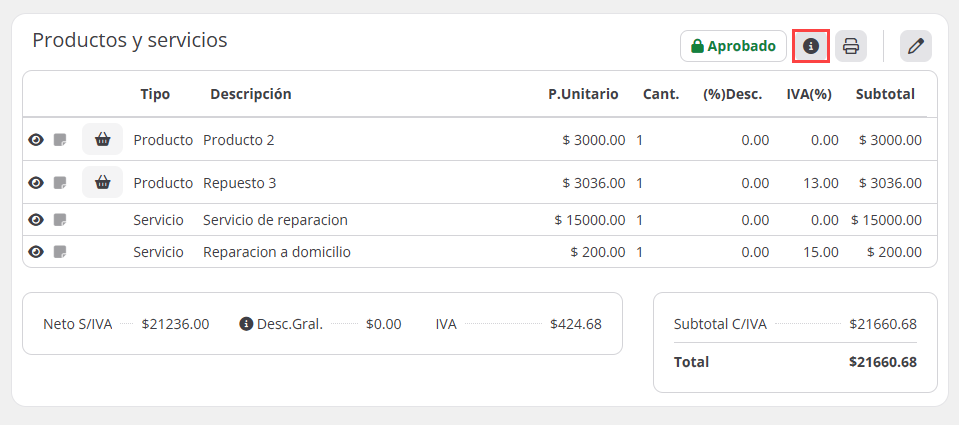Select the Reparacion a domicilio row description
Image resolution: width=959 pixels, height=425 pixels.
[277, 252]
